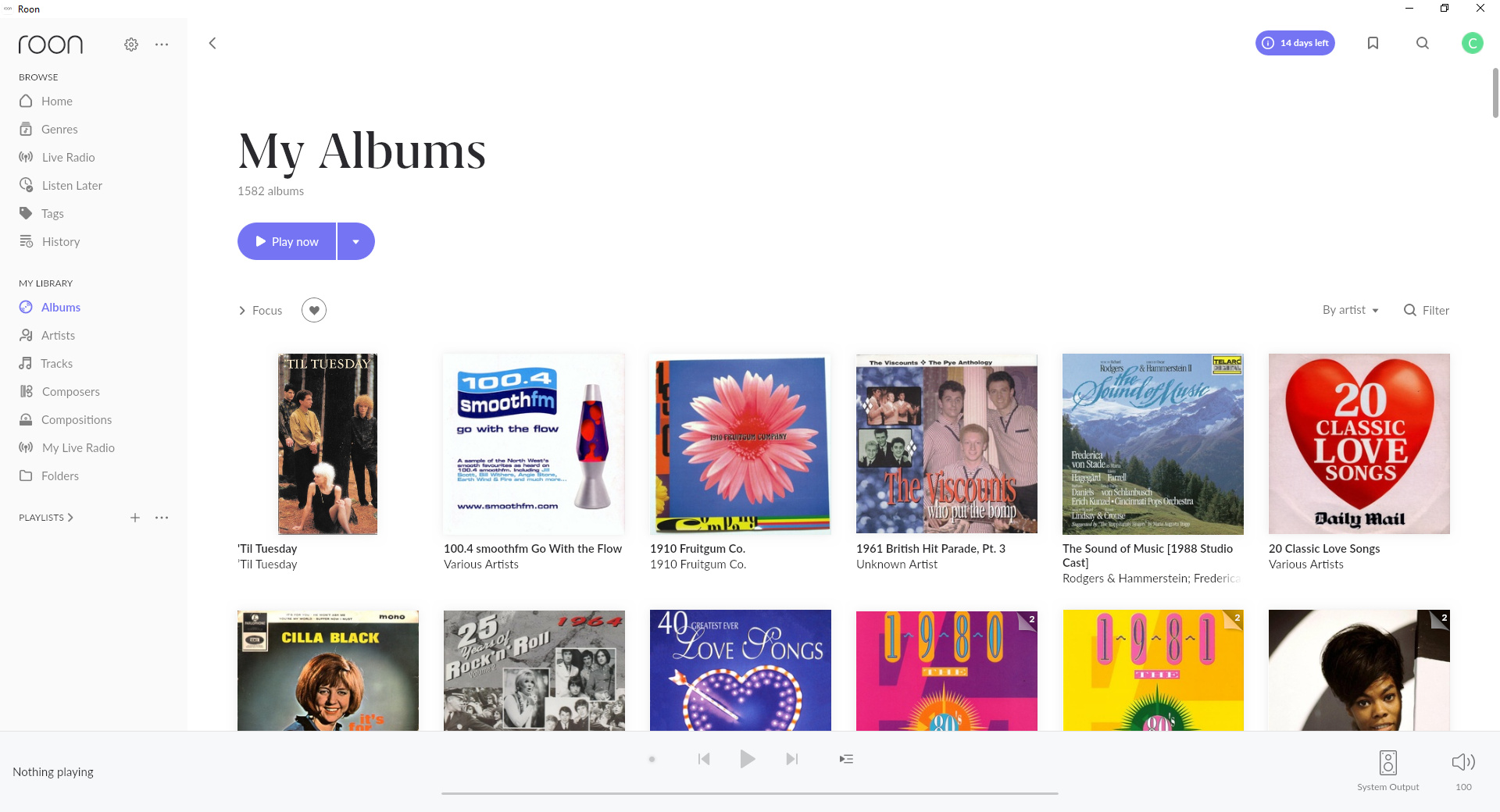
Task: Expand the Focus options
Action: (x=260, y=310)
